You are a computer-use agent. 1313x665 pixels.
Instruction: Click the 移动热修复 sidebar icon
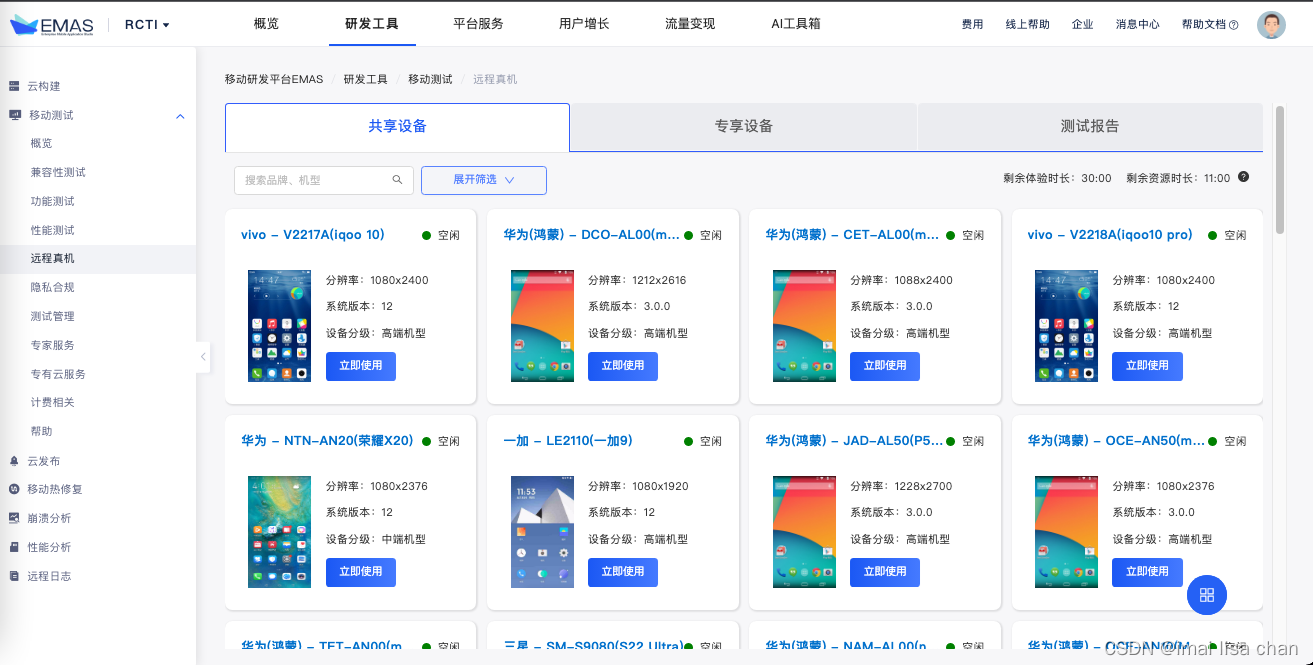pos(14,489)
